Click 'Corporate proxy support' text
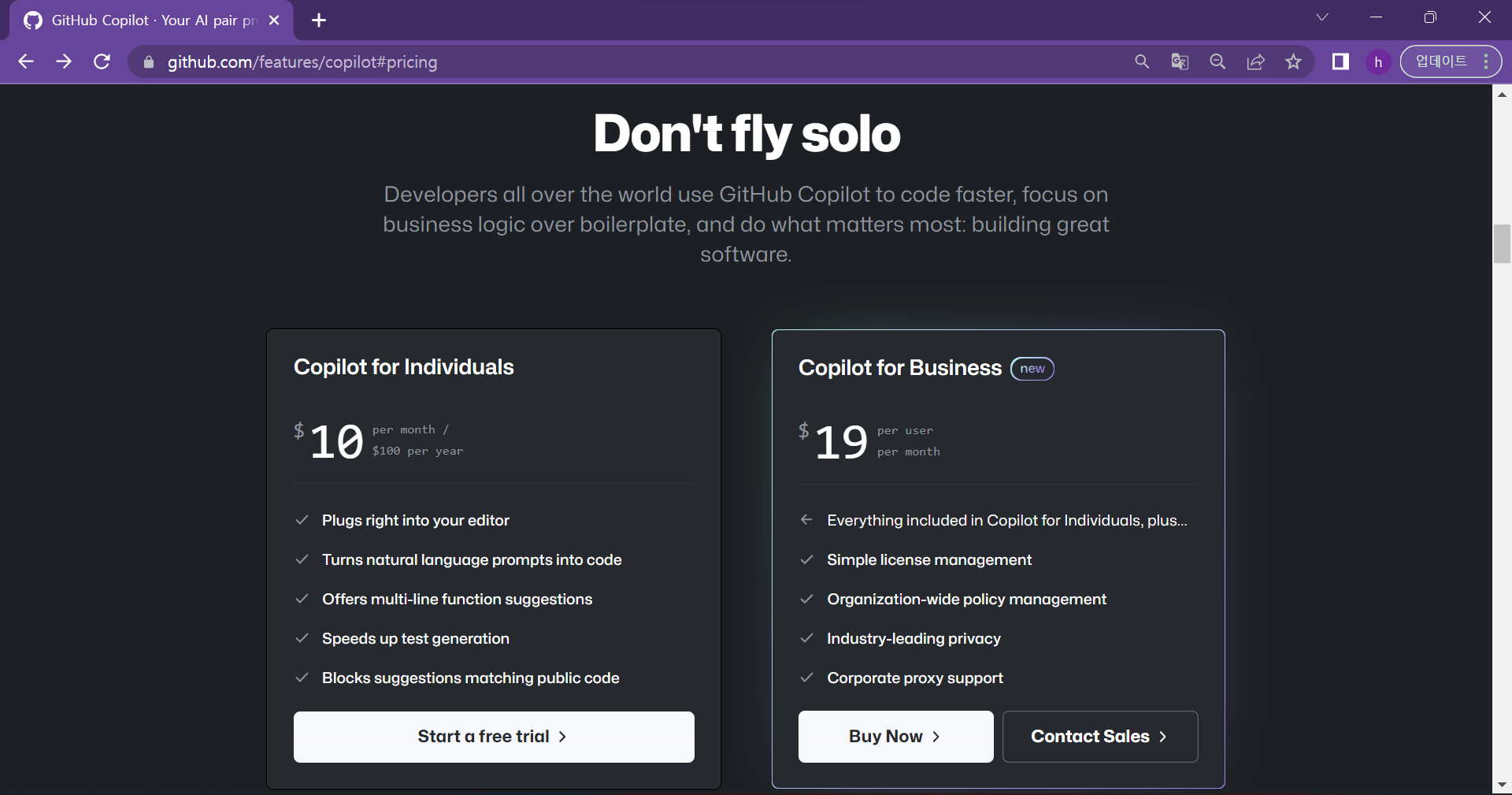The height and width of the screenshot is (795, 1512). point(915,678)
